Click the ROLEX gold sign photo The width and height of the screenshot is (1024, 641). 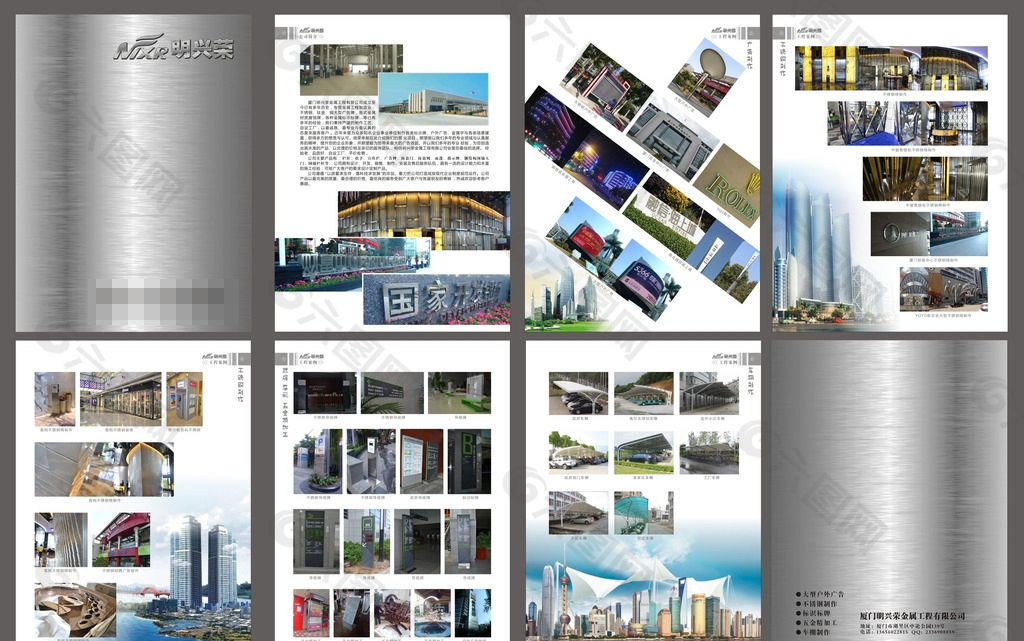(x=729, y=187)
